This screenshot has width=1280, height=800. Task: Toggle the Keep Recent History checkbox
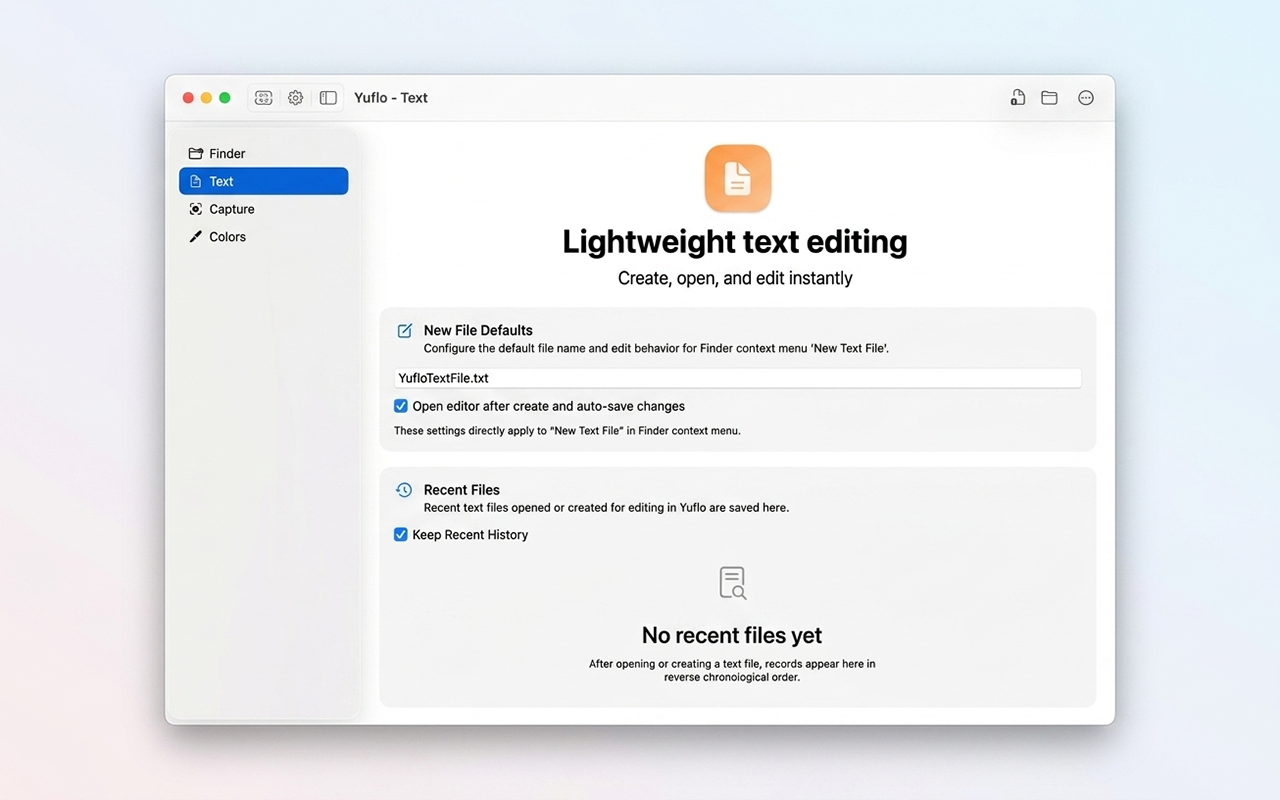[401, 535]
